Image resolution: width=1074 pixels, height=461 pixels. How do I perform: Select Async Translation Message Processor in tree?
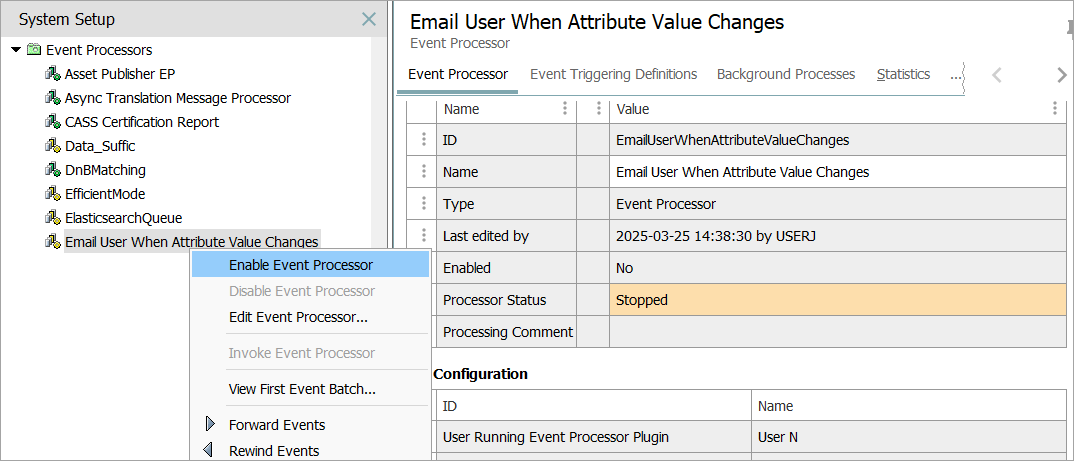click(177, 98)
